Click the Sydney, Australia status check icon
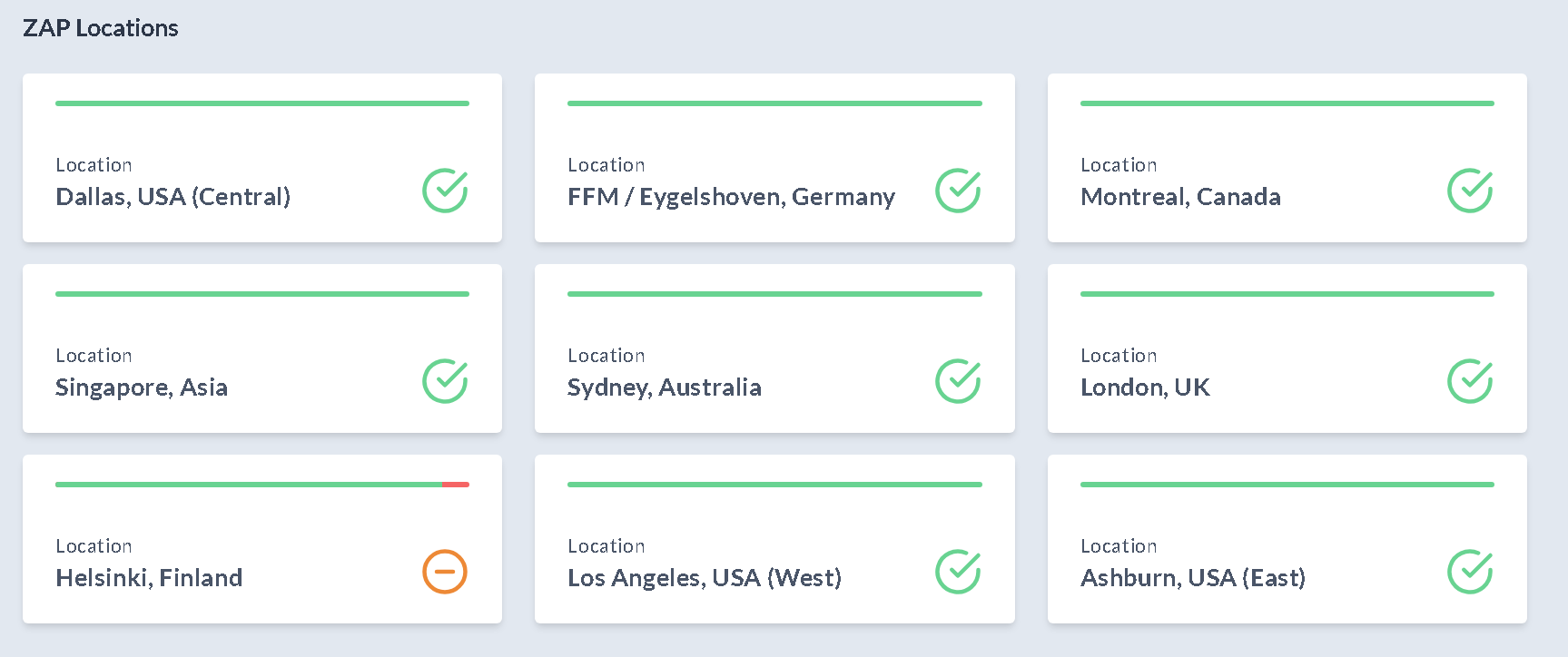Image resolution: width=1568 pixels, height=657 pixels. point(957,381)
